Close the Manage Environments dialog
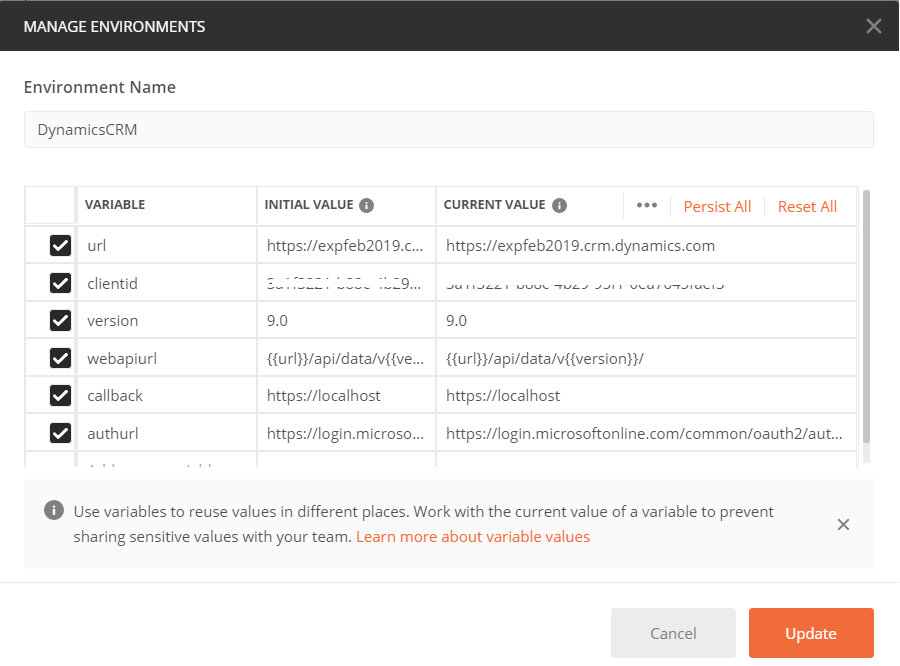 tap(875, 26)
